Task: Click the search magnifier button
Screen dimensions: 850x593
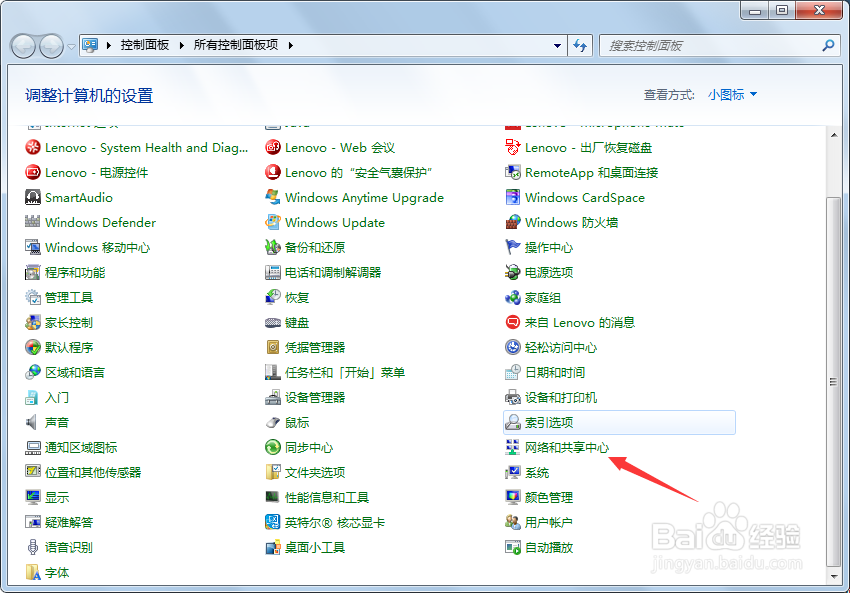Action: [828, 46]
